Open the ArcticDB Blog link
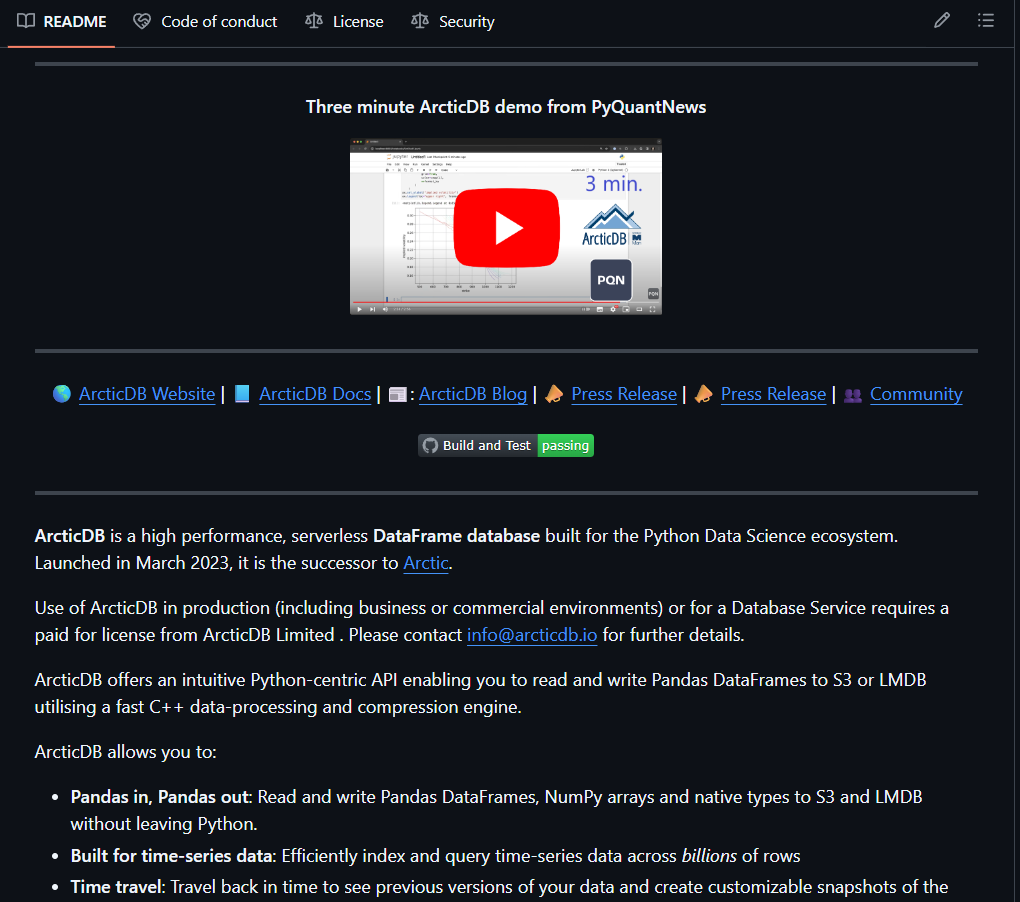Screen dimensions: 1020x902 [x=473, y=394]
